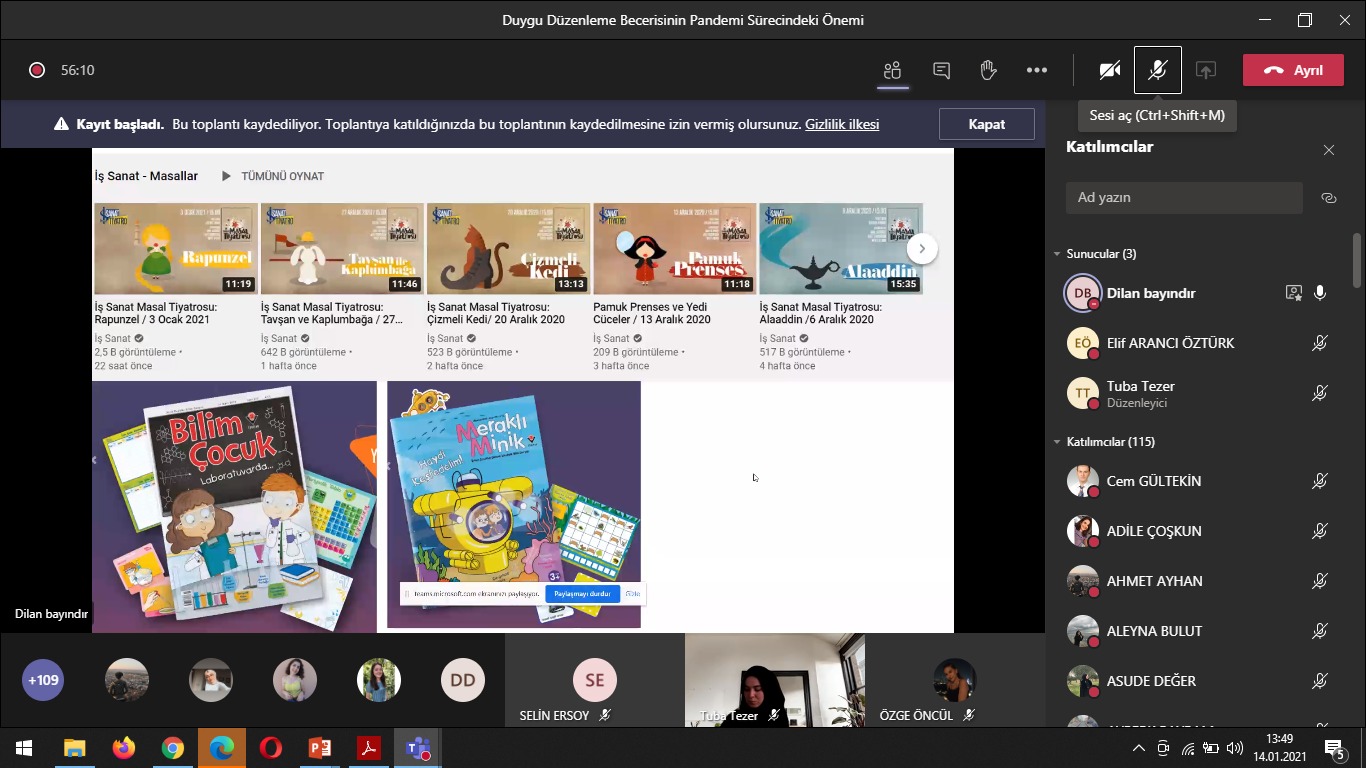Click the next arrow in the video carousel
Image resolution: width=1366 pixels, height=768 pixels.
922,249
